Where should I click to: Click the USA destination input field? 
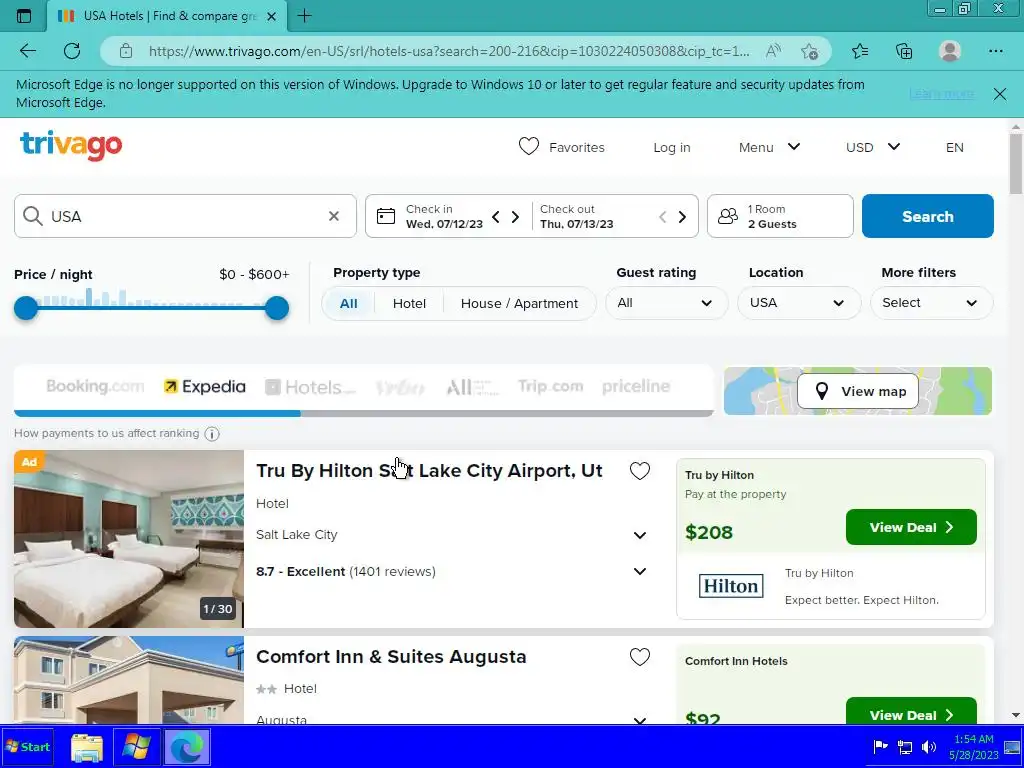click(185, 216)
